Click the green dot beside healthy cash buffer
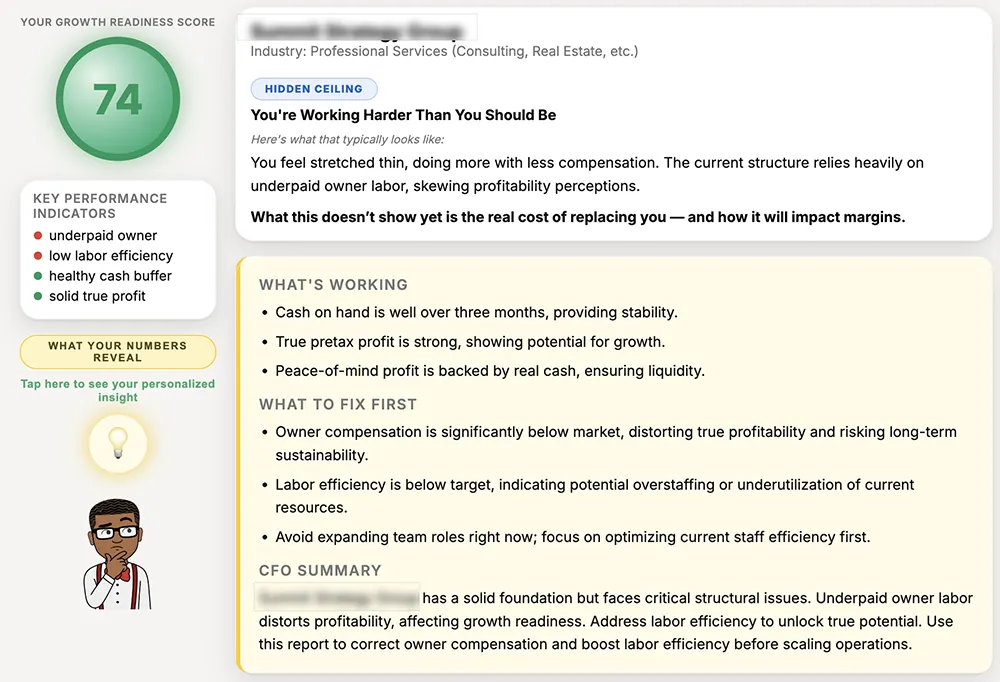The height and width of the screenshot is (682, 1000). [38, 276]
